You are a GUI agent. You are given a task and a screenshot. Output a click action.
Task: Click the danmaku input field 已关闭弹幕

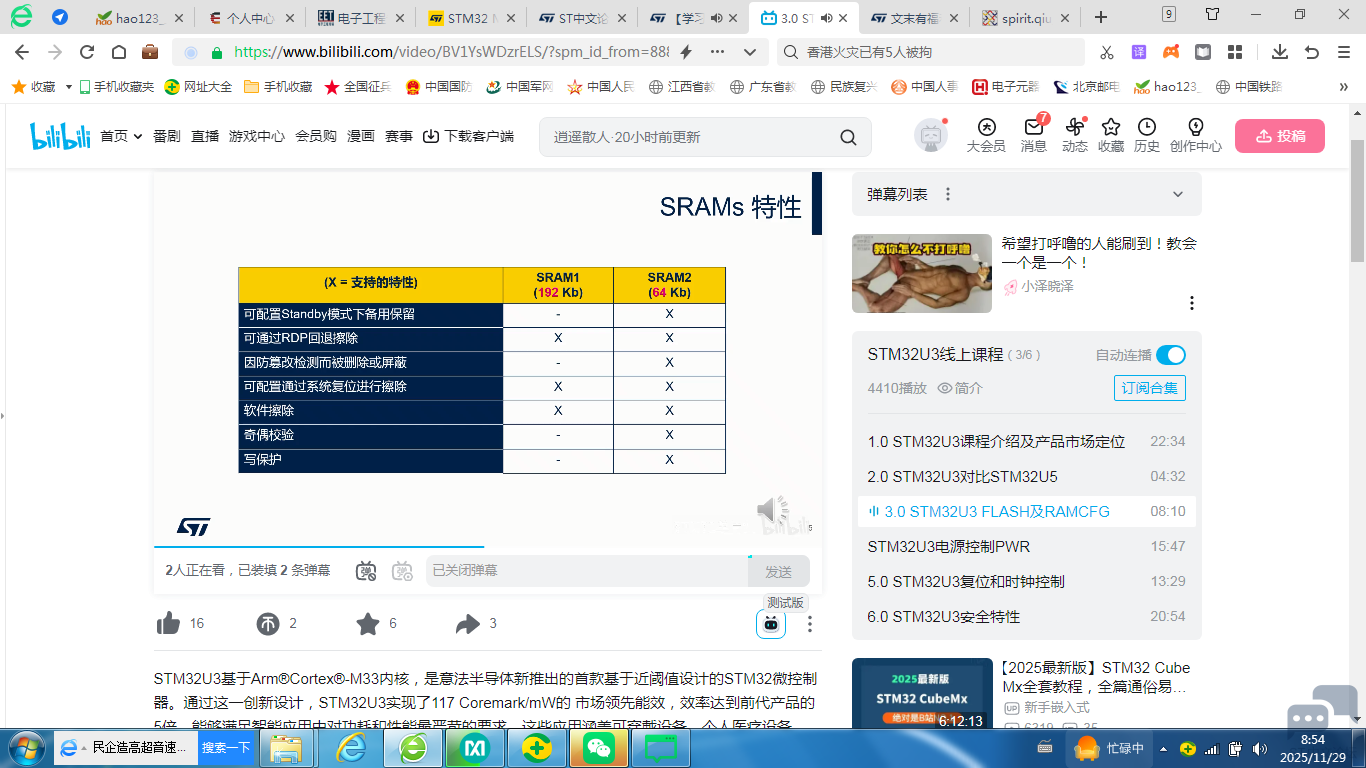point(587,571)
